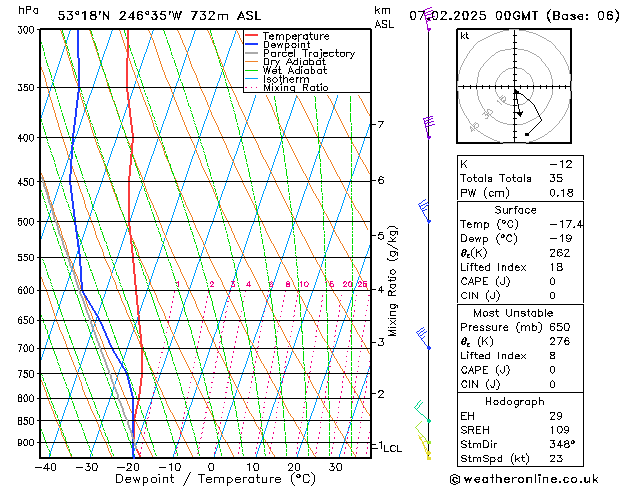Select the Wet Adiabat legend entry
The width and height of the screenshot is (629, 486).
[286, 70]
